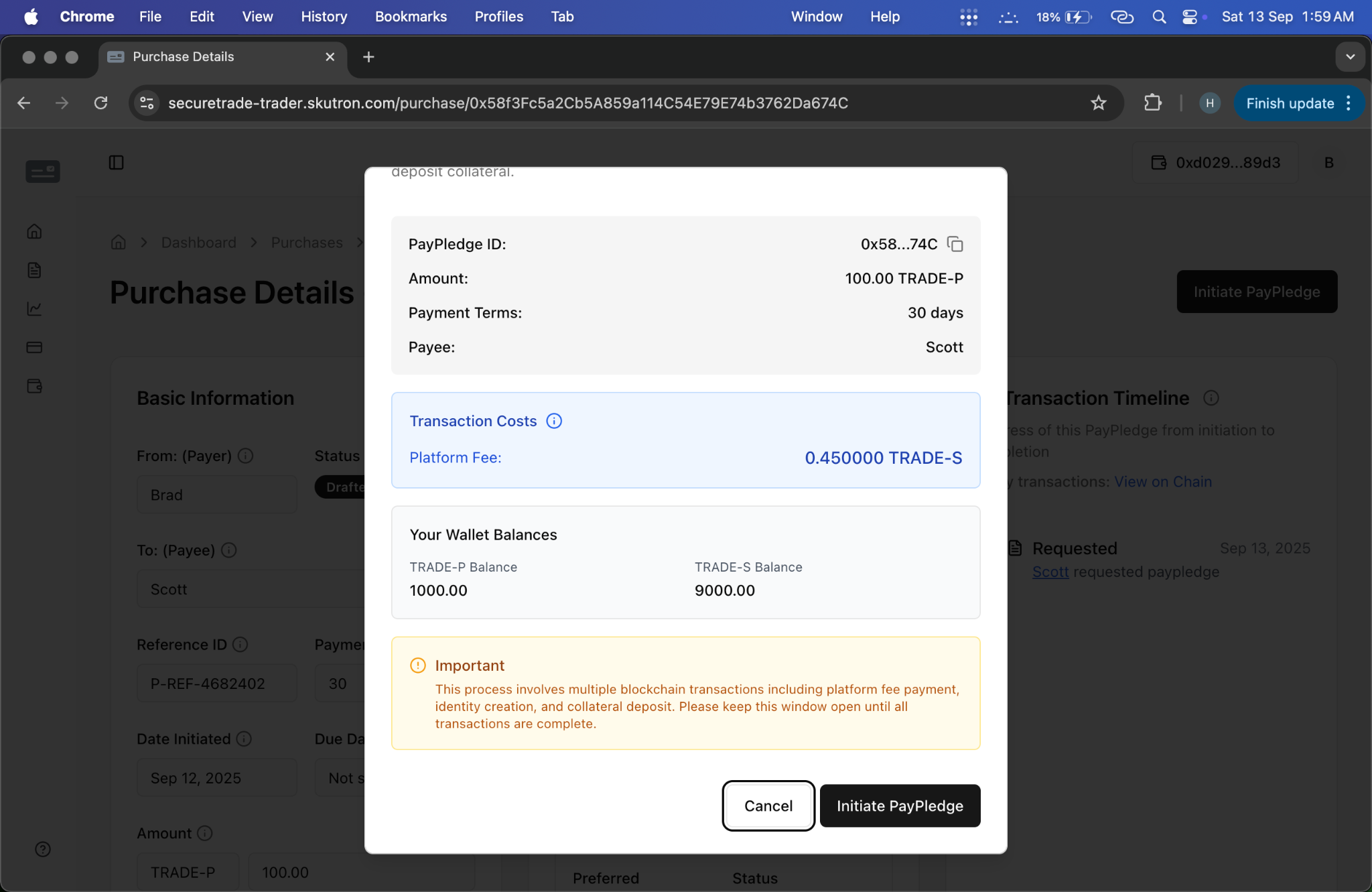This screenshot has height=892, width=1372.
Task: Cancel the PayPledge dialog
Action: click(x=768, y=806)
